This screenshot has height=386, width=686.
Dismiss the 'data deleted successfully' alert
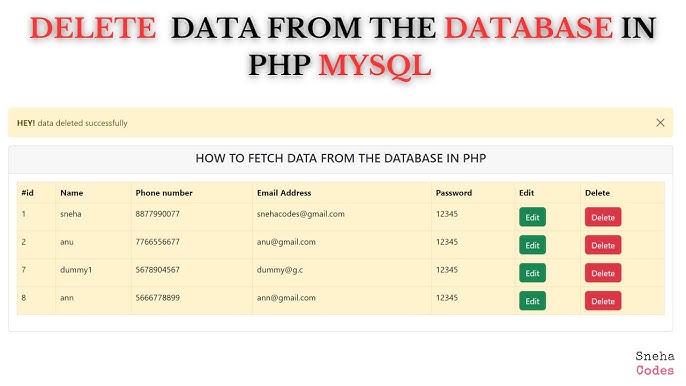660,123
